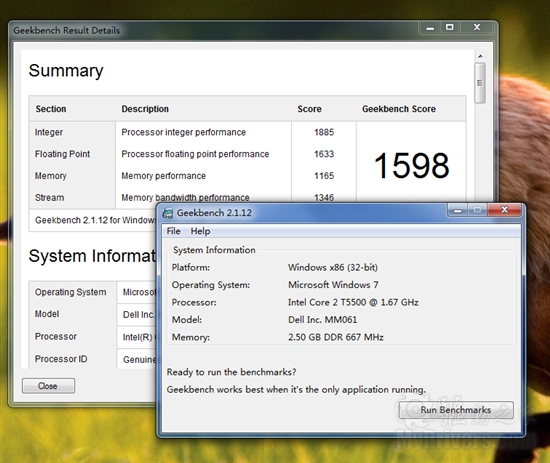550x463 pixels.
Task: Close the Geekbench 2.1.12 window
Action: pyautogui.click(x=504, y=210)
